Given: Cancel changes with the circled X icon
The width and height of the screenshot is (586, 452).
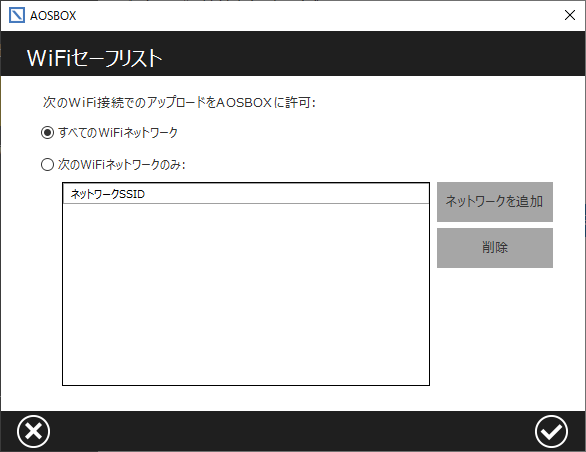Looking at the screenshot, I should [x=33, y=431].
